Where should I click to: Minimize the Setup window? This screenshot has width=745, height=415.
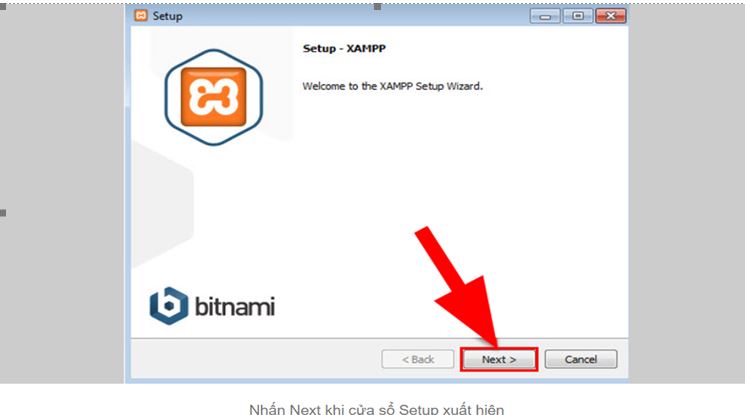(545, 16)
